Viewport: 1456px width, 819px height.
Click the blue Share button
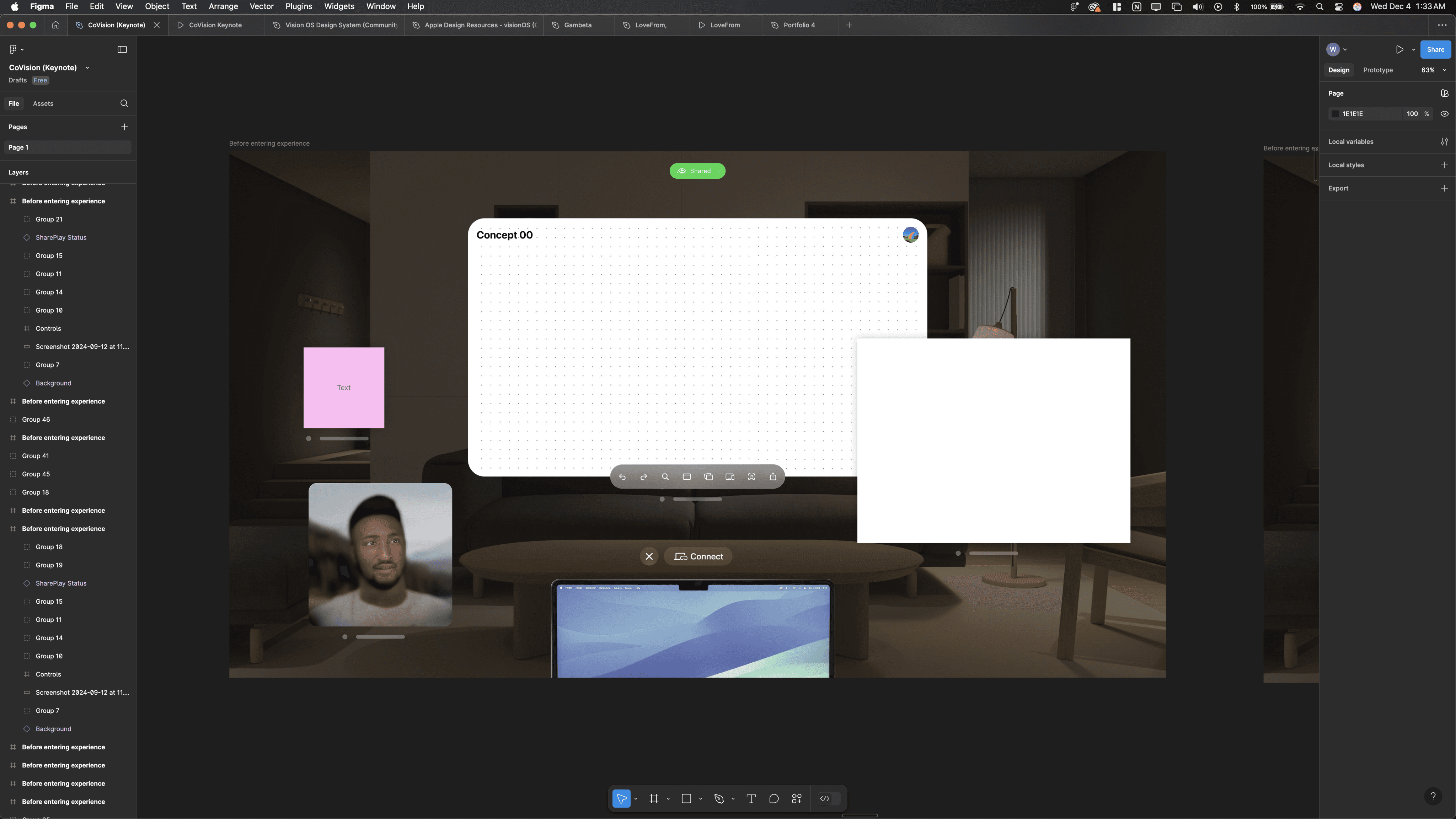coord(1435,50)
